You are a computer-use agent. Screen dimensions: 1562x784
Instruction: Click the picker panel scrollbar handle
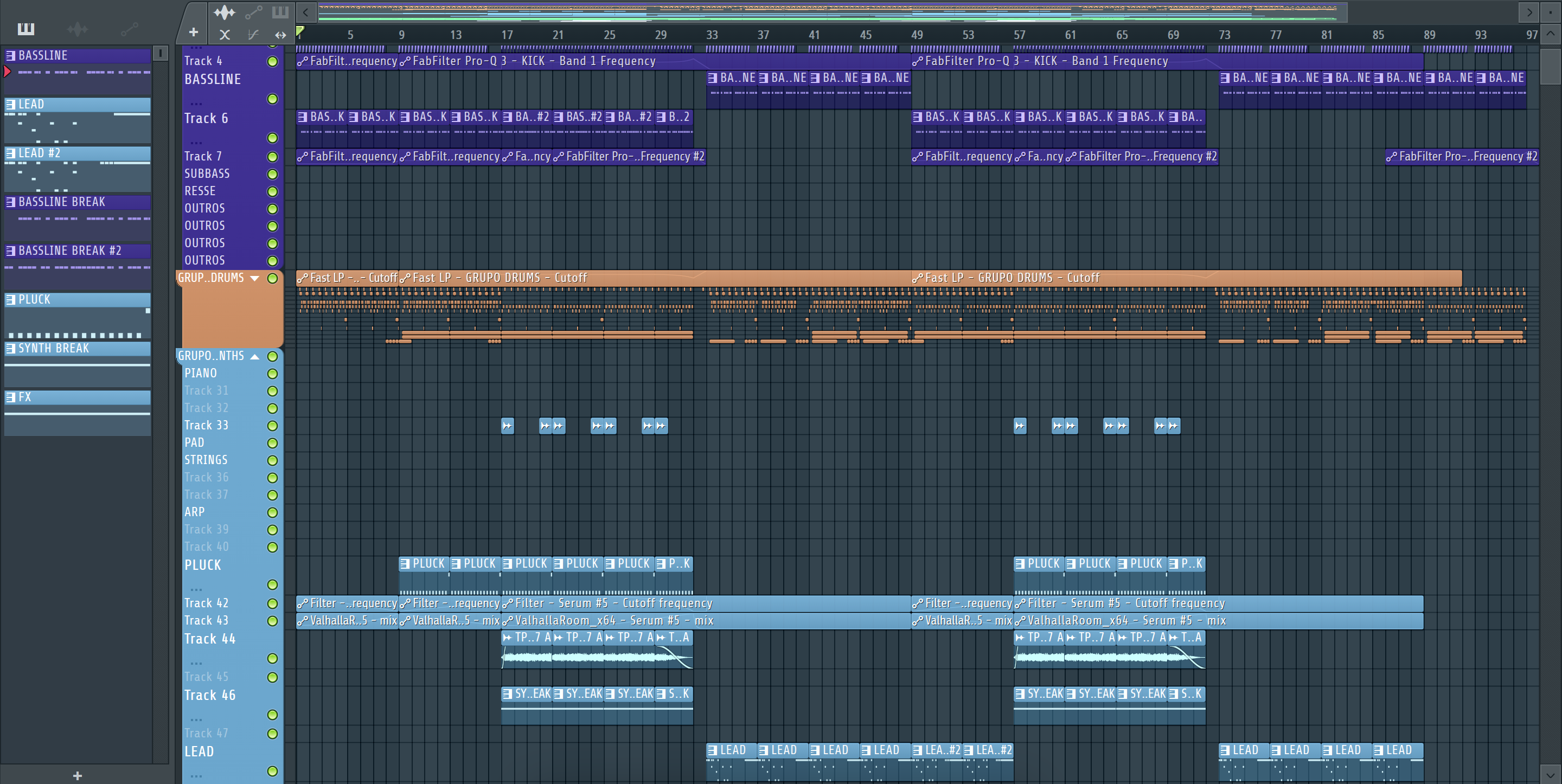pyautogui.click(x=160, y=53)
